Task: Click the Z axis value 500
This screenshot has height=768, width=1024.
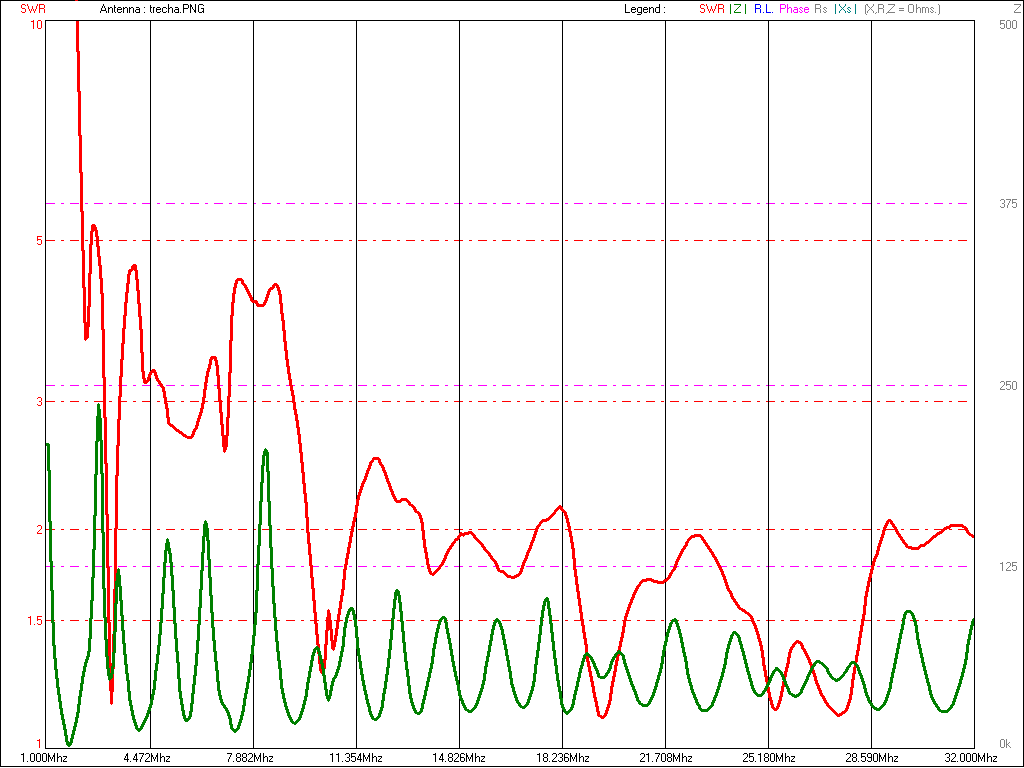Action: coord(1008,25)
